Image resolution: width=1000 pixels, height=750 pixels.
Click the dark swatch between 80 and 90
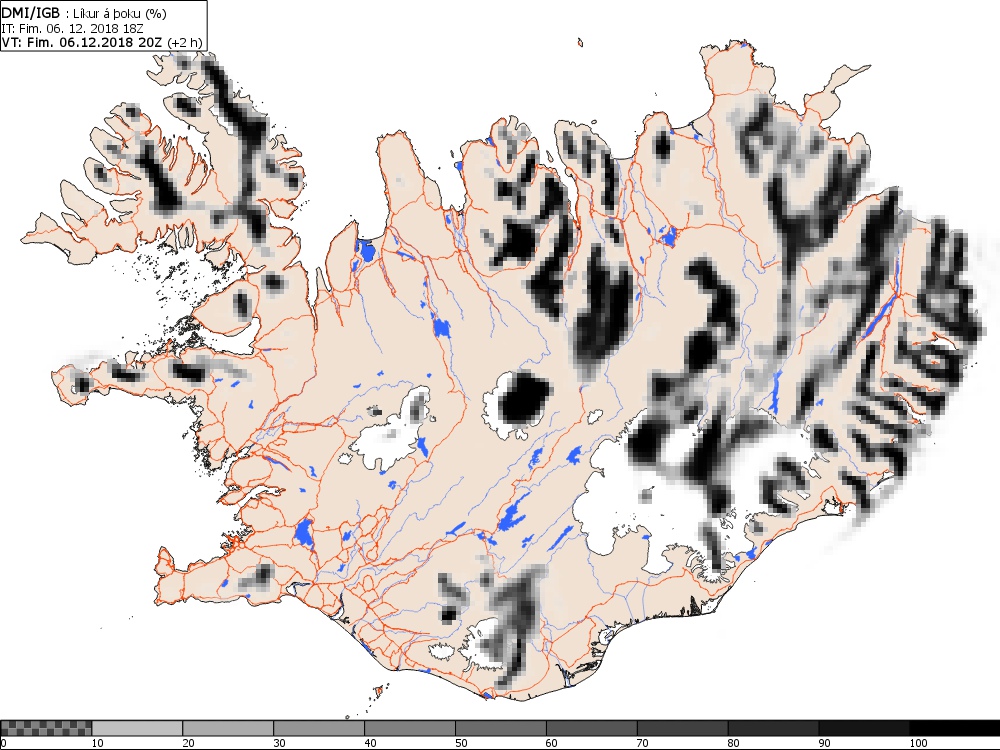click(x=773, y=728)
